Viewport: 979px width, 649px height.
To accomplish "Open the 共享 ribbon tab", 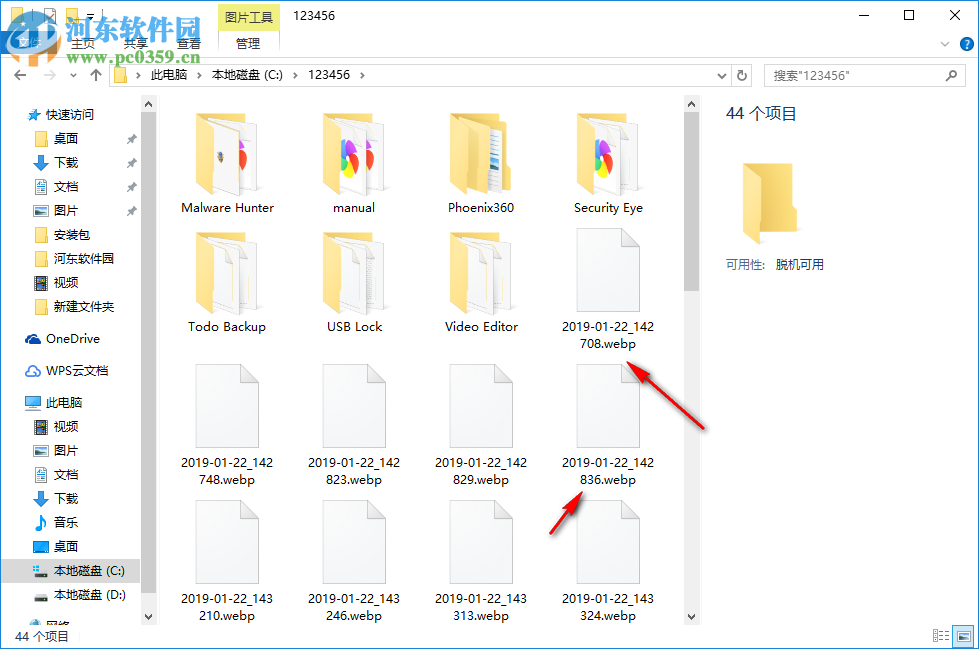I will pyautogui.click(x=136, y=43).
